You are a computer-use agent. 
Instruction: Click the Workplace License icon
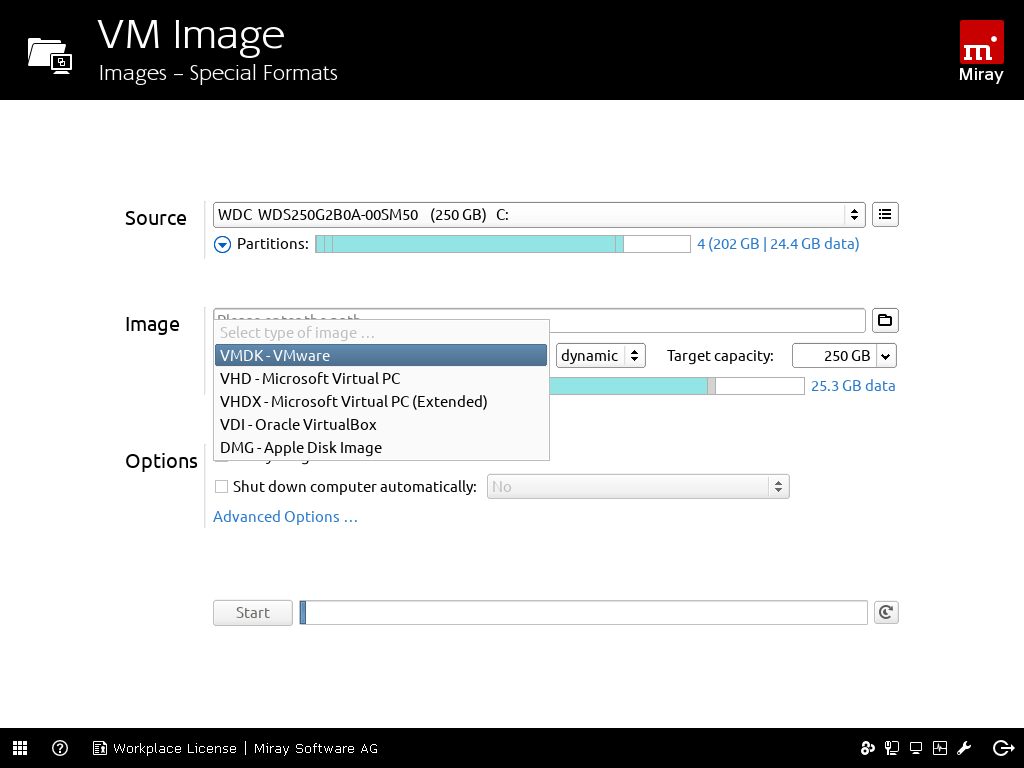tap(100, 748)
